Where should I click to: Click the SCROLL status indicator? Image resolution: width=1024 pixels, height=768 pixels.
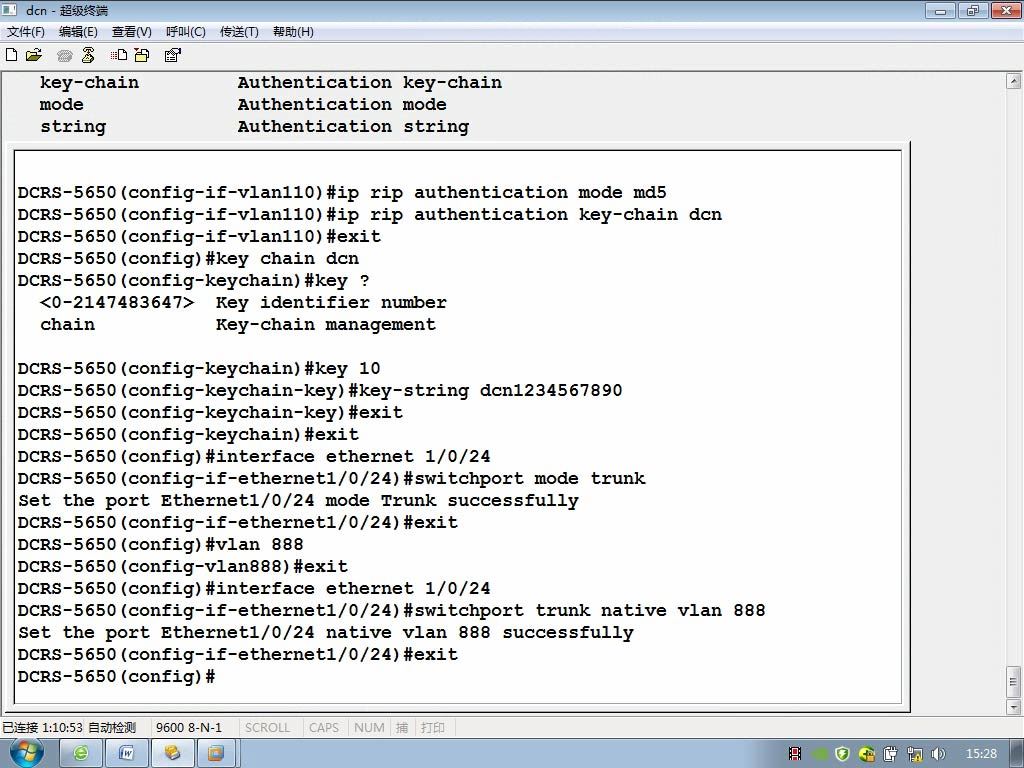267,727
